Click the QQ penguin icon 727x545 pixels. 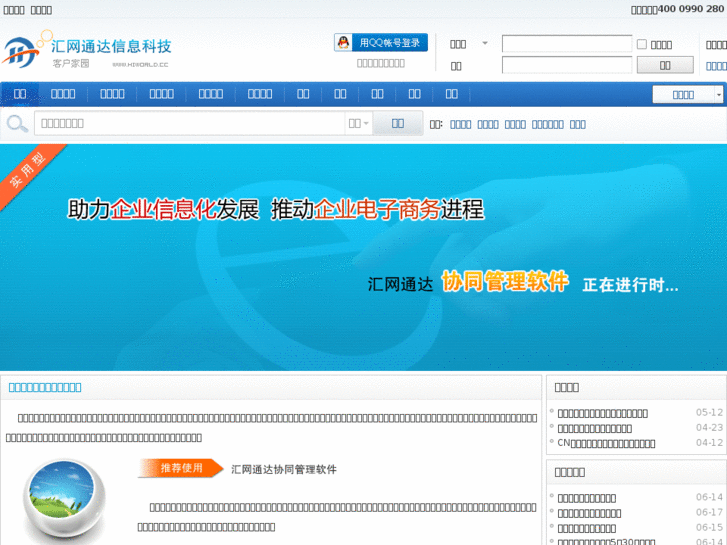[343, 43]
